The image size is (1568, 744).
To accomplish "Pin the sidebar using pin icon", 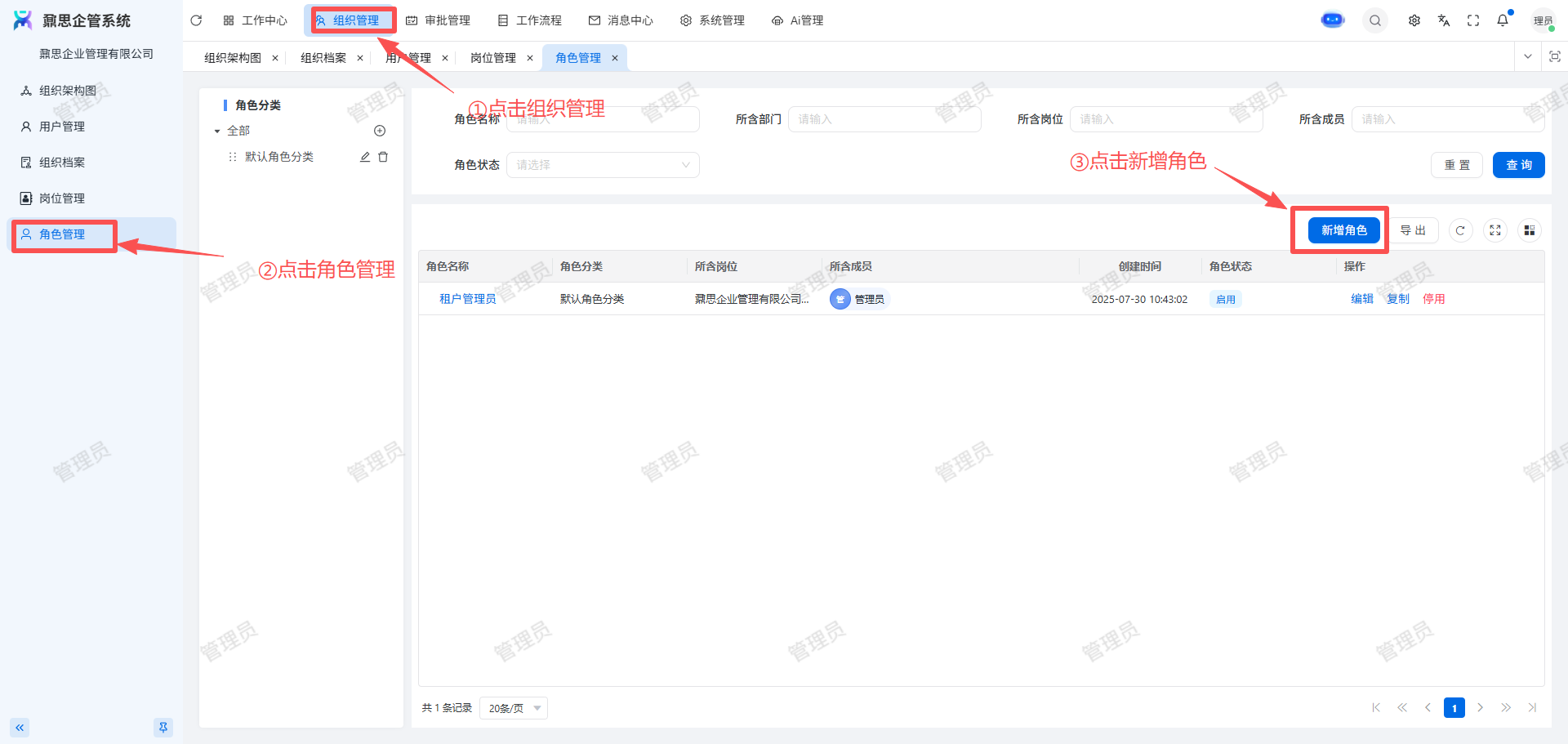I will [163, 727].
